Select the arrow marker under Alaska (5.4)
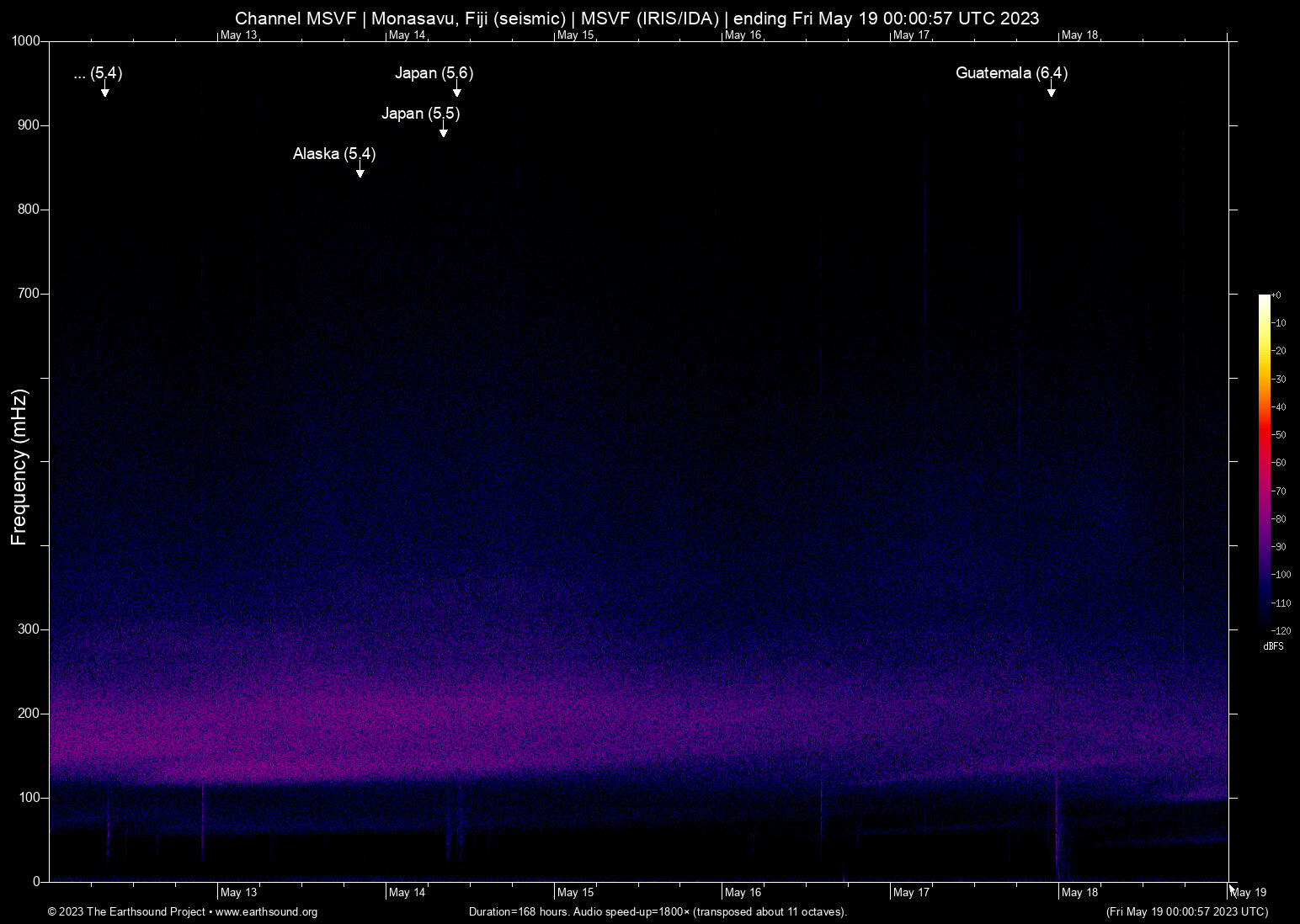The image size is (1300, 924). pyautogui.click(x=360, y=170)
